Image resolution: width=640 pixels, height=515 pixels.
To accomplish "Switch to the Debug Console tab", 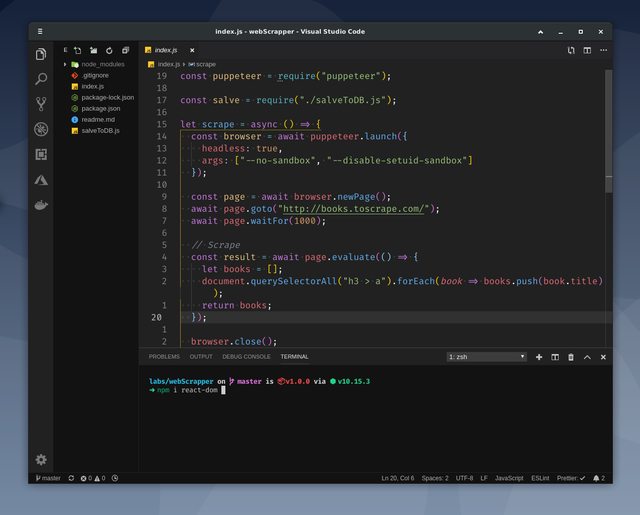I will (246, 357).
